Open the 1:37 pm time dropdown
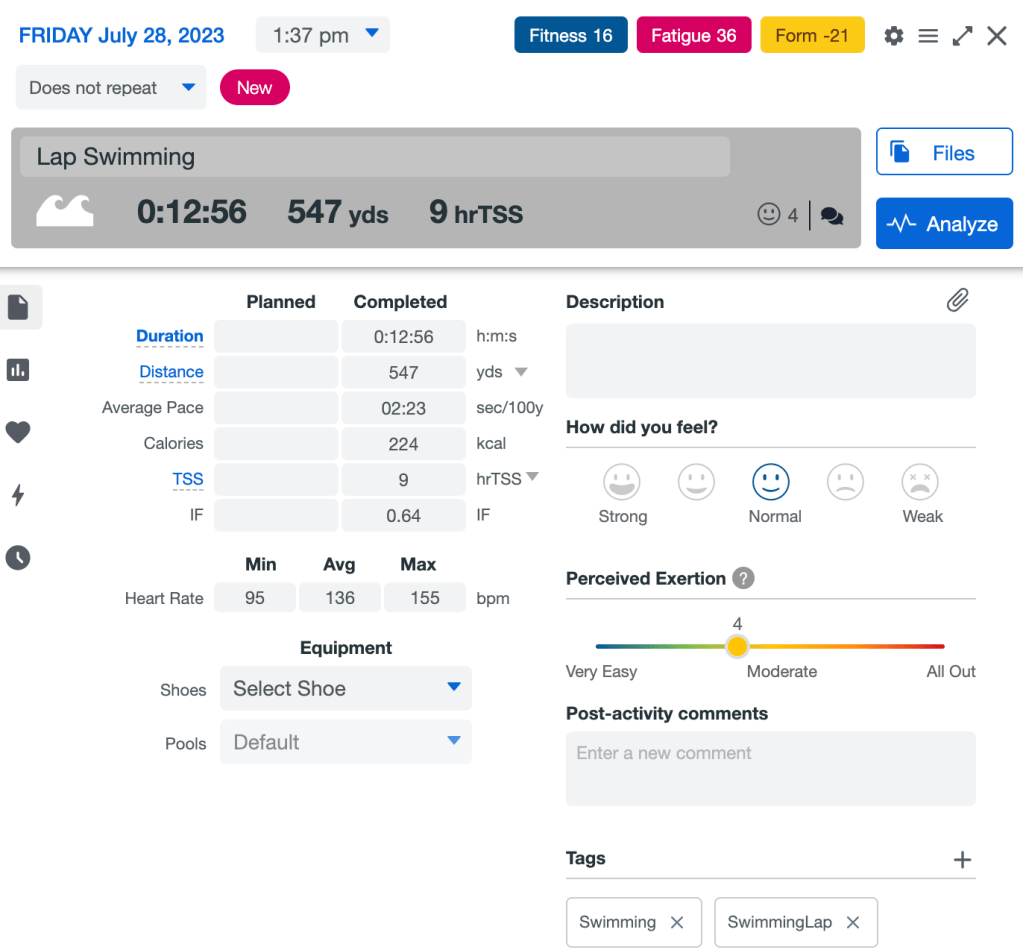 (x=322, y=35)
